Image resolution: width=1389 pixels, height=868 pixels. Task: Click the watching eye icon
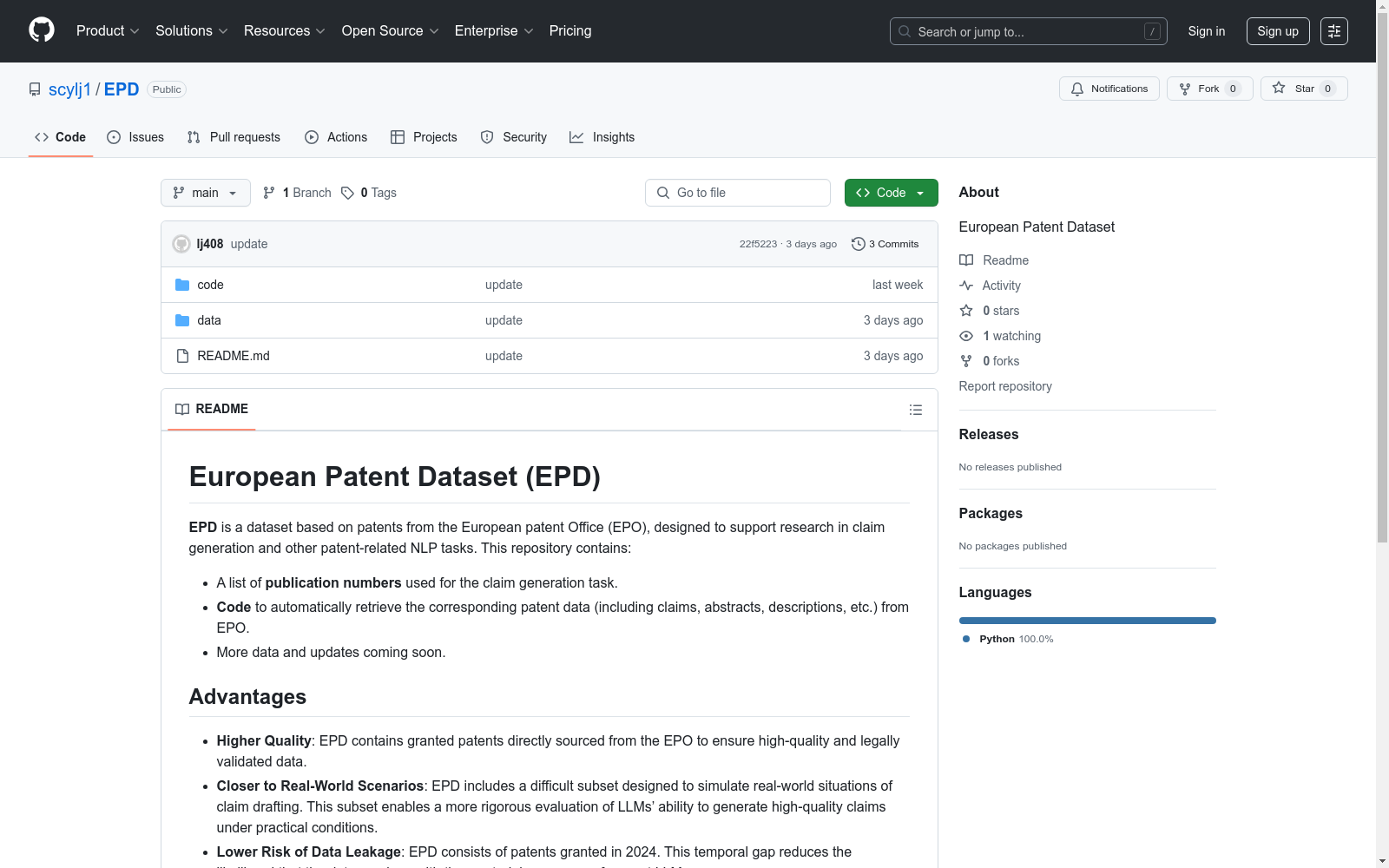(966, 336)
